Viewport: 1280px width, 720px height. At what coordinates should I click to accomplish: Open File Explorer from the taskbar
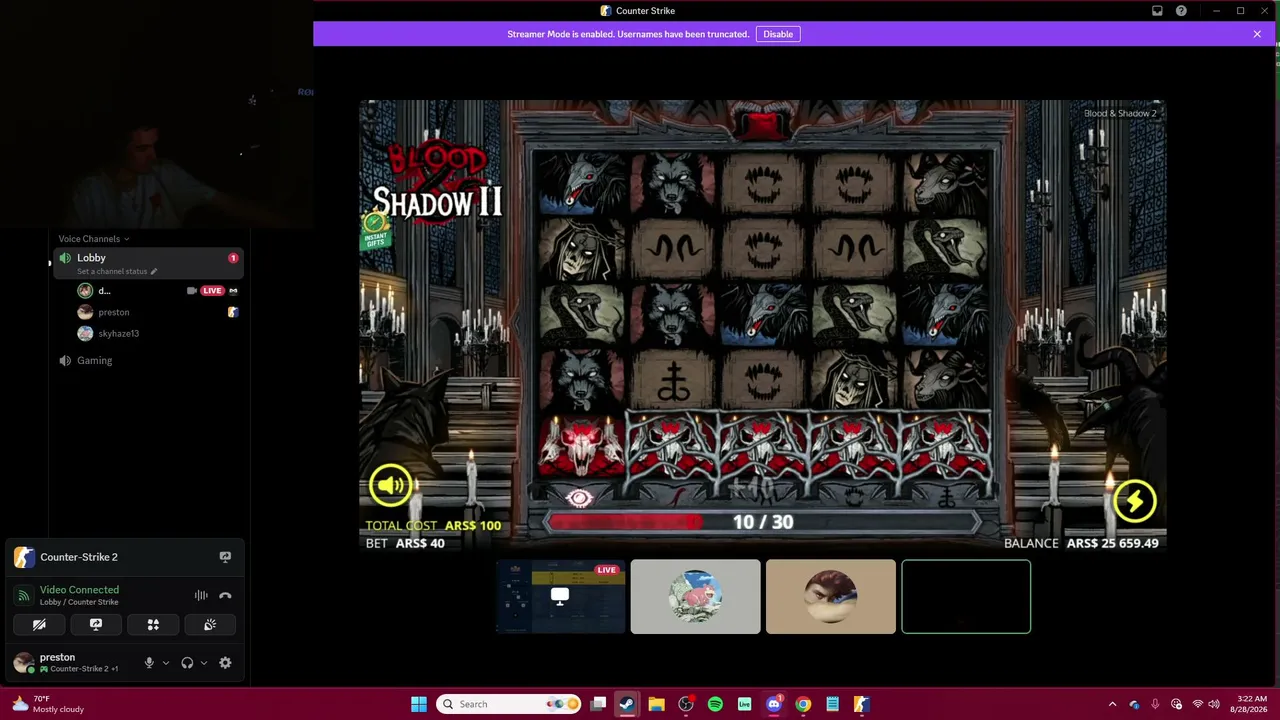(656, 704)
